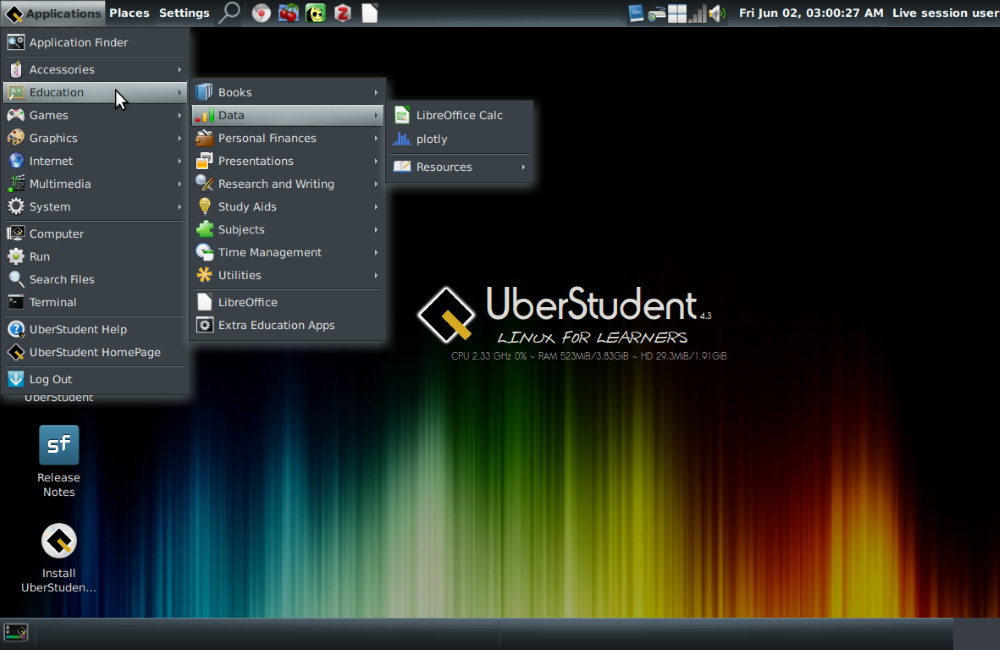1000x650 pixels.
Task: Expand Personal Finances submenu
Action: (288, 138)
